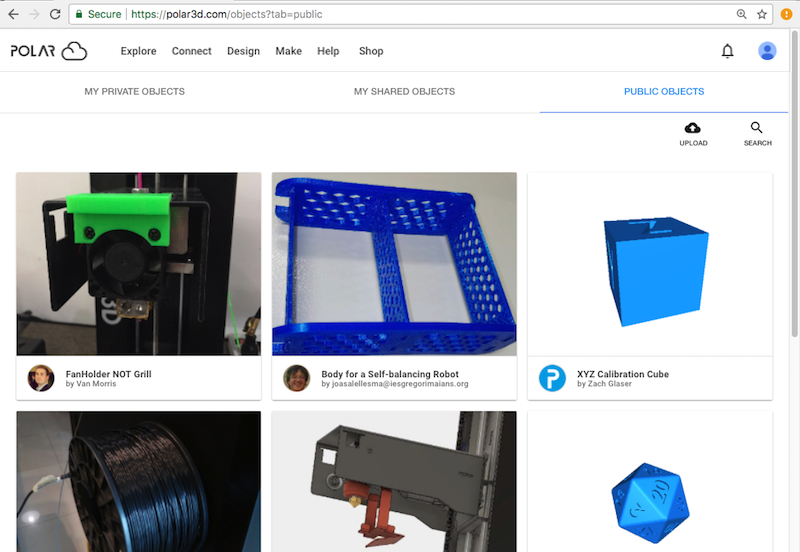The width and height of the screenshot is (800, 552).
Task: Click author Zach Glaser
Action: click(609, 384)
